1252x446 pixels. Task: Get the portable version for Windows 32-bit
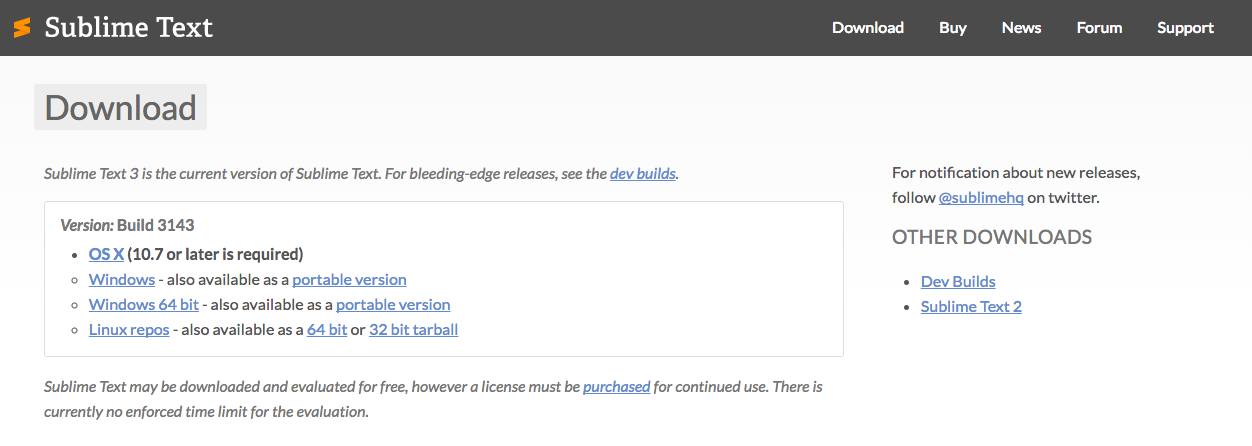point(349,279)
